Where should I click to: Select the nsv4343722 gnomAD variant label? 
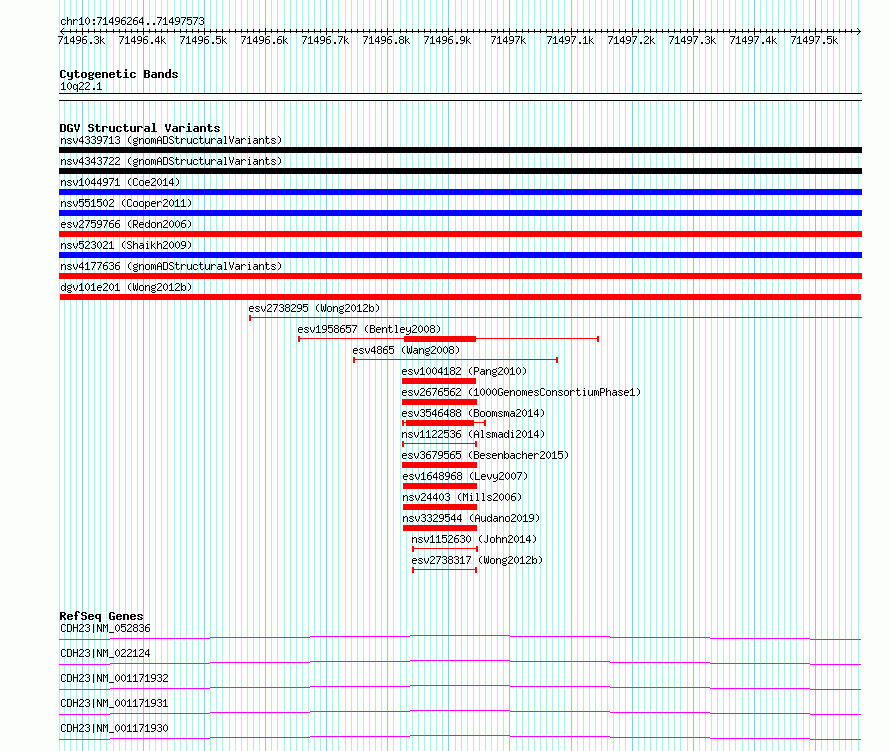(x=171, y=161)
